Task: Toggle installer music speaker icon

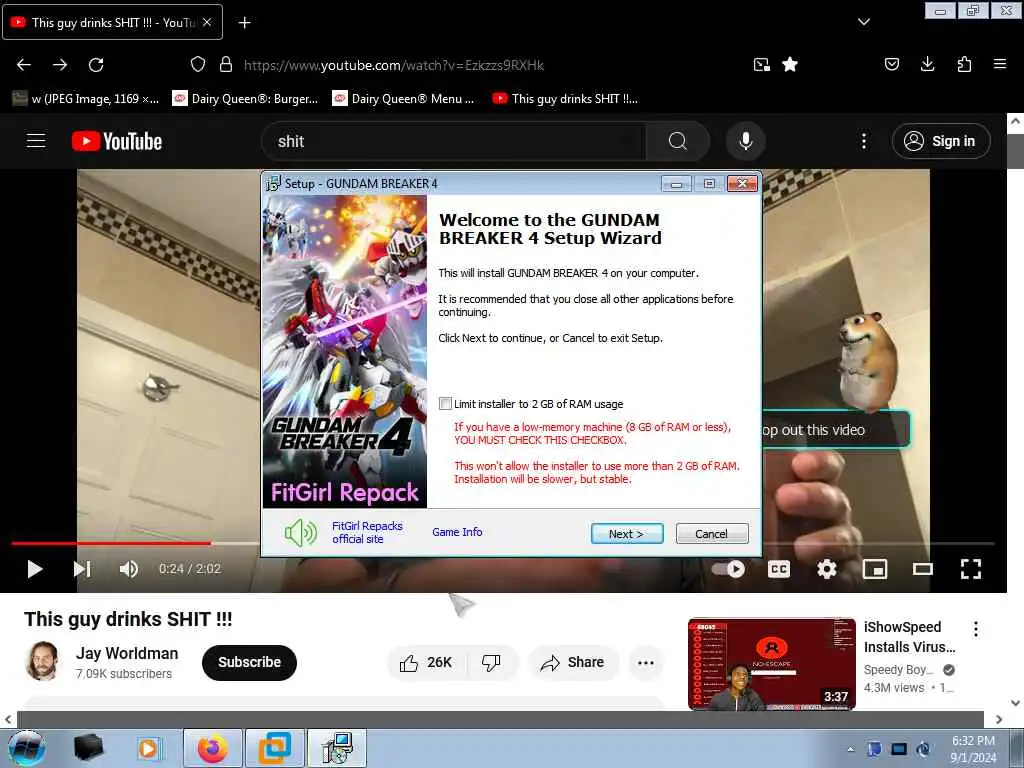Action: [x=300, y=533]
